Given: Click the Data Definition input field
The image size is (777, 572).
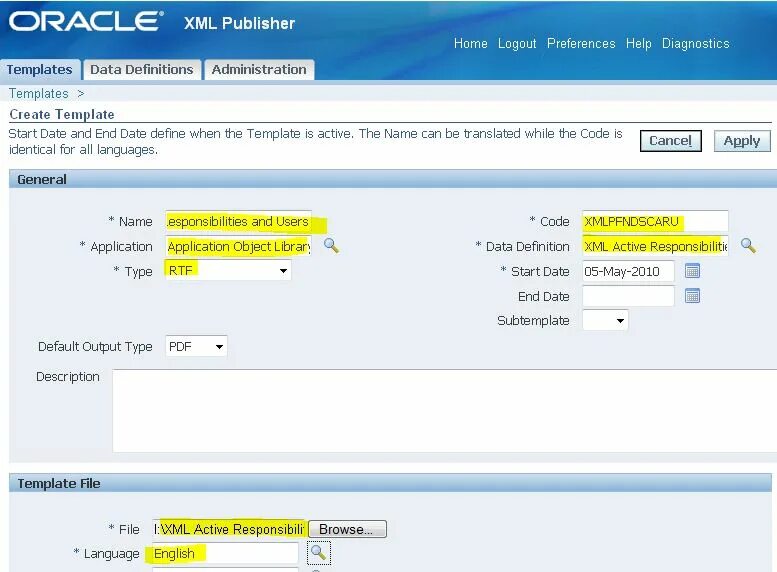Looking at the screenshot, I should point(655,246).
